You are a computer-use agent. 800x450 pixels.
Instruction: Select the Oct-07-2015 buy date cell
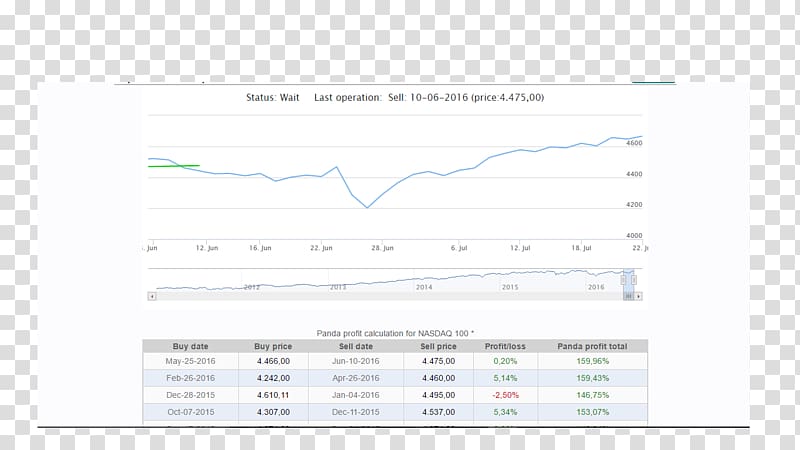click(190, 411)
